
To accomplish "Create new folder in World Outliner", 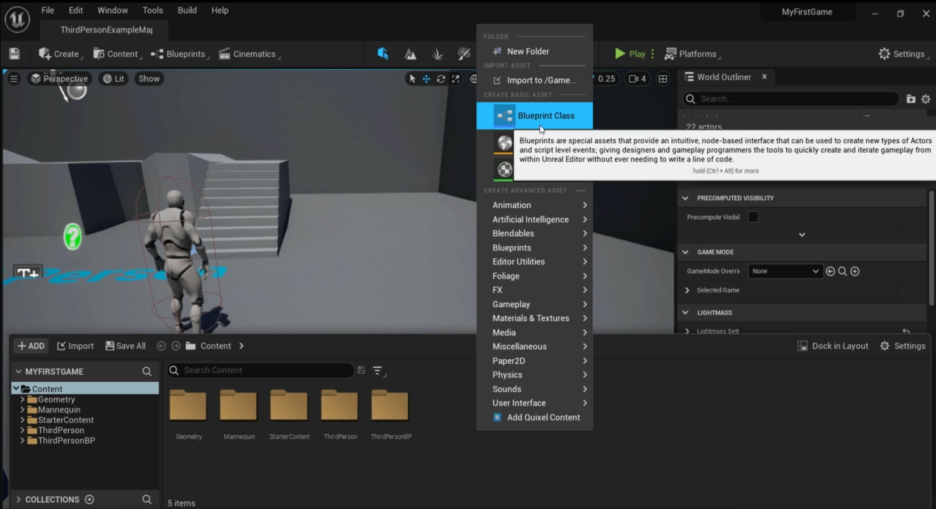I will coord(911,99).
